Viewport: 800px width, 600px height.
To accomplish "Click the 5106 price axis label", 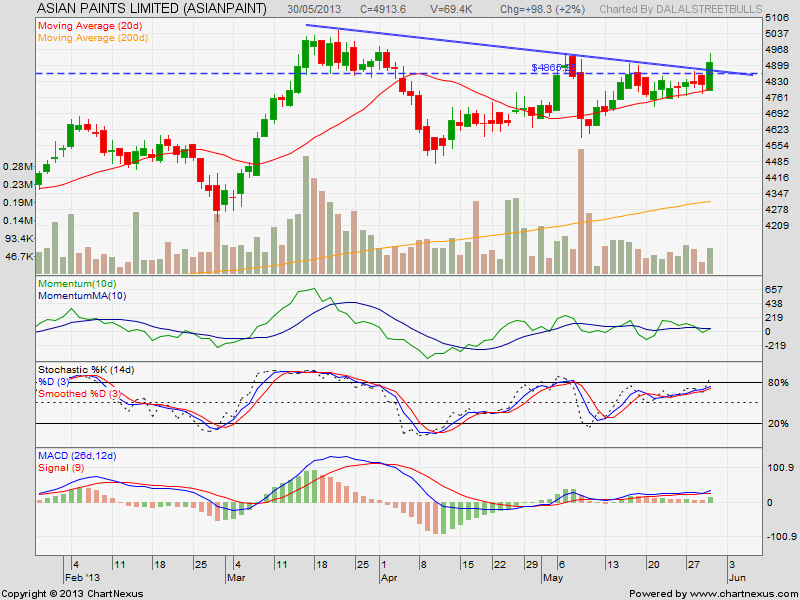I will coord(778,18).
